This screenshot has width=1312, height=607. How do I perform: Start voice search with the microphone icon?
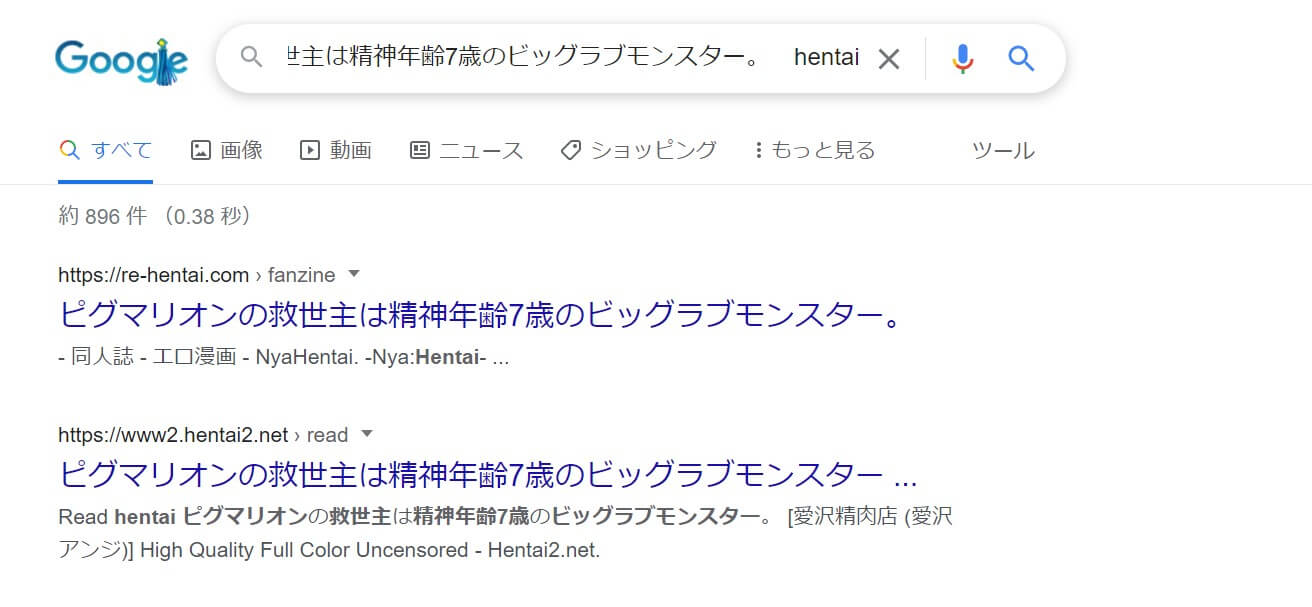click(962, 59)
